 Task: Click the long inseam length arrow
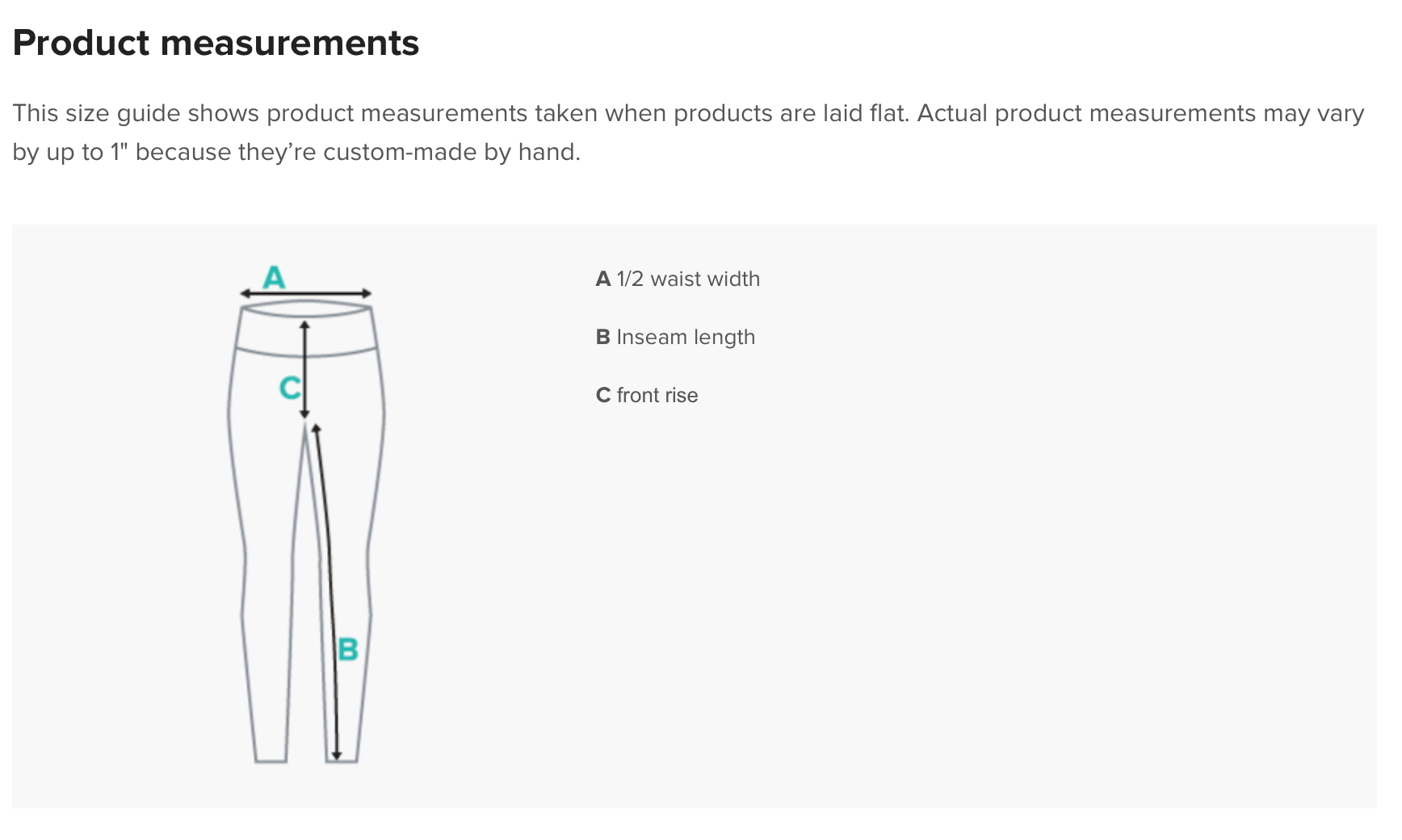(x=328, y=565)
